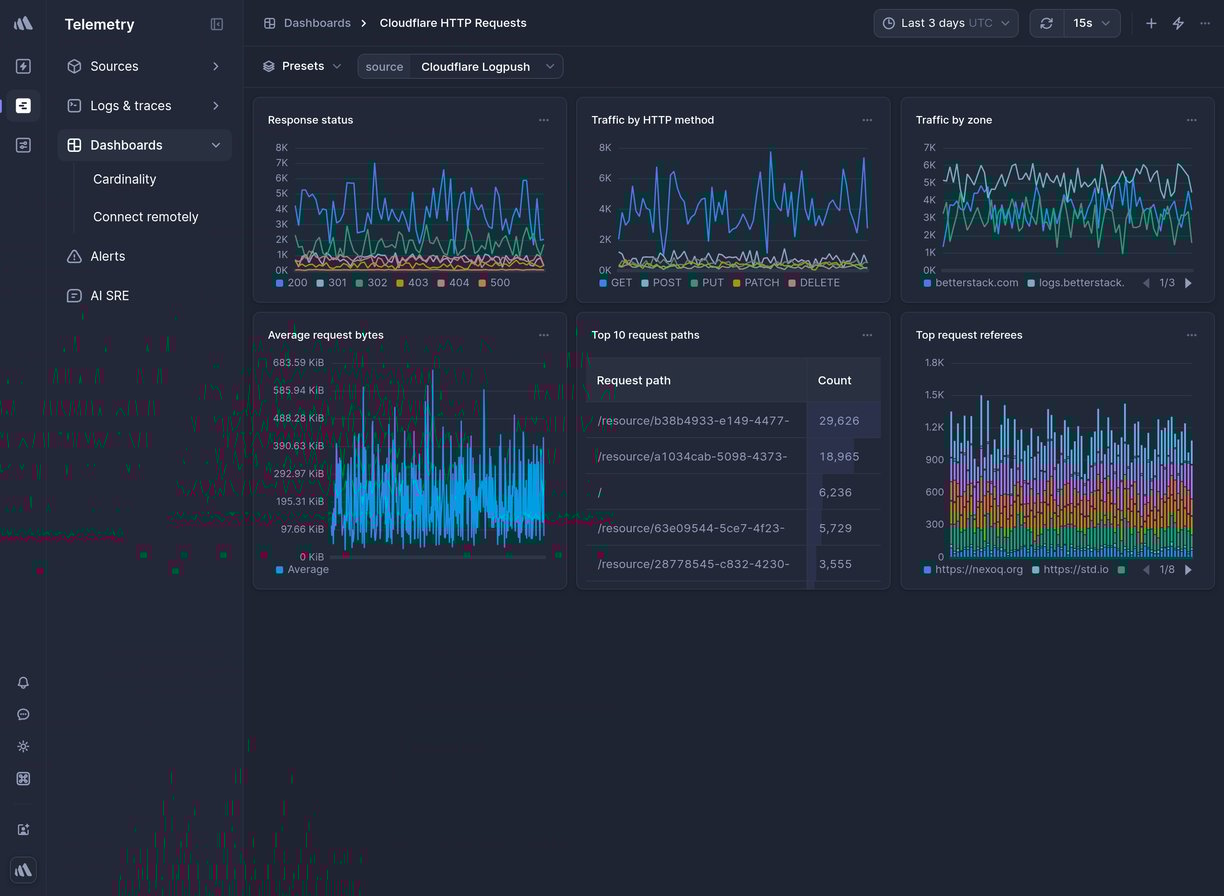Open the Last 3 days time range dropdown
This screenshot has width=1224, height=896.
tap(945, 23)
